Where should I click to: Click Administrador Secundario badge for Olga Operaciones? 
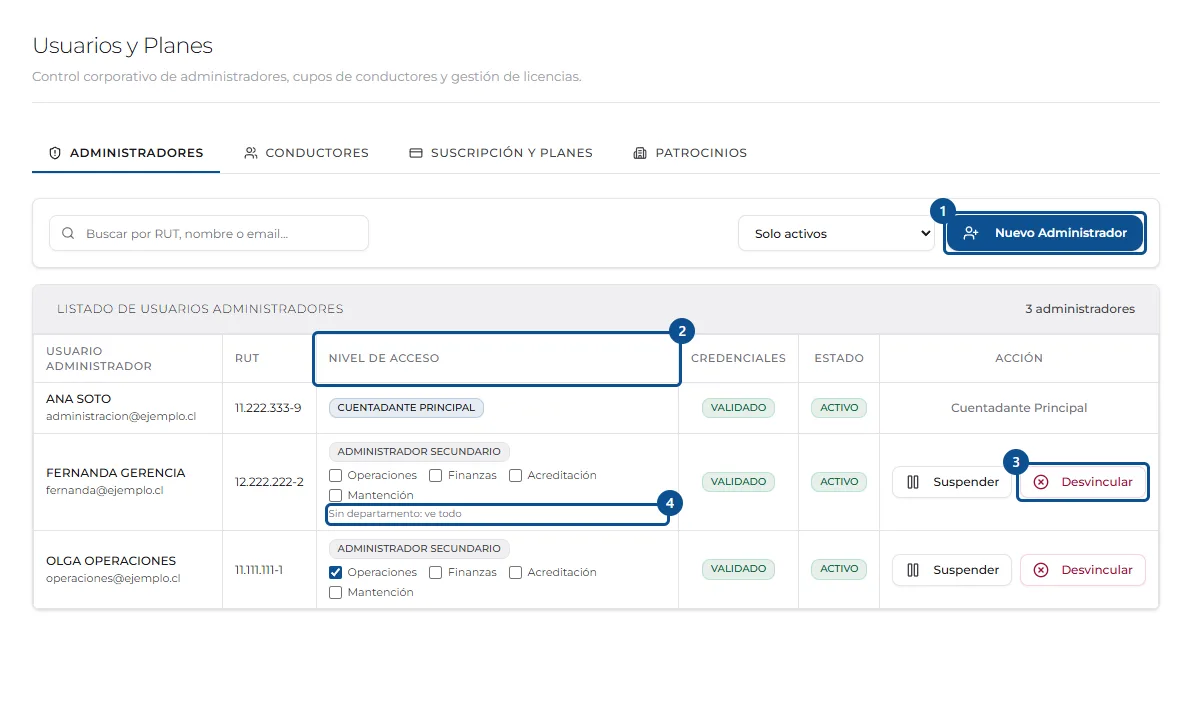[419, 548]
